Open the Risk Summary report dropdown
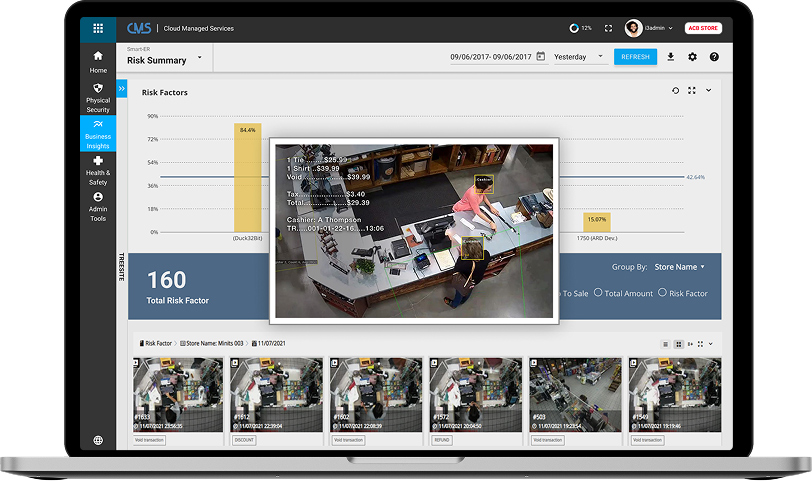Image resolution: width=812 pixels, height=481 pixels. (200, 58)
